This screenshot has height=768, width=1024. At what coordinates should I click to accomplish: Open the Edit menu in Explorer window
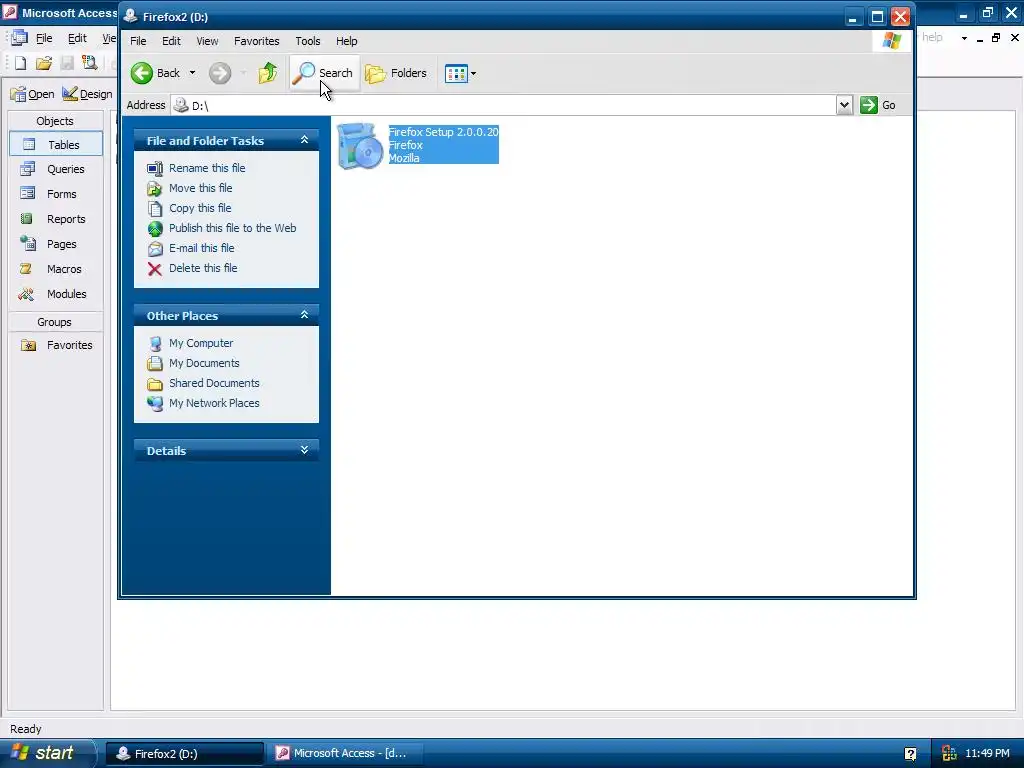171,41
